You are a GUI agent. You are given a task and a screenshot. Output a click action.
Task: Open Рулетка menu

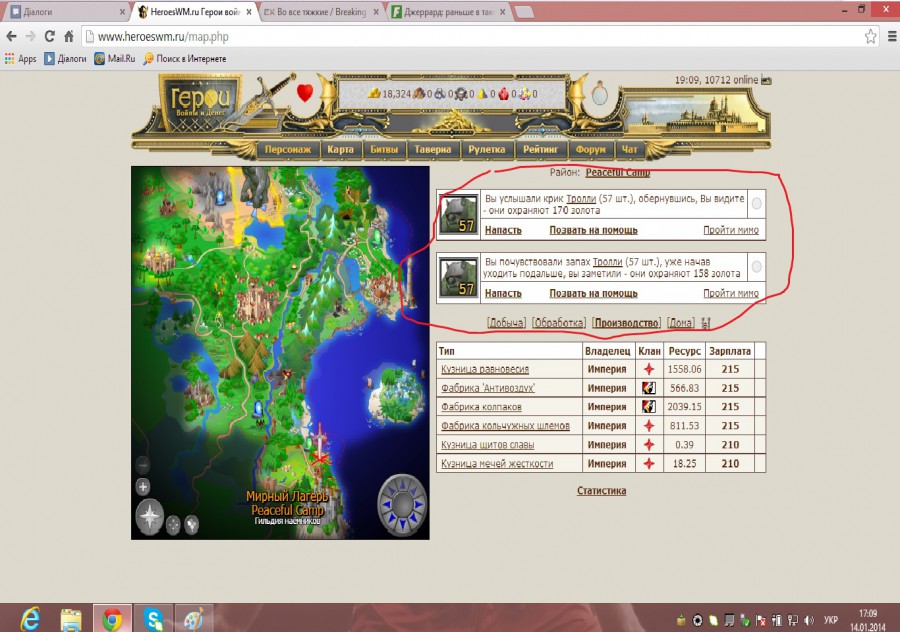tap(487, 149)
